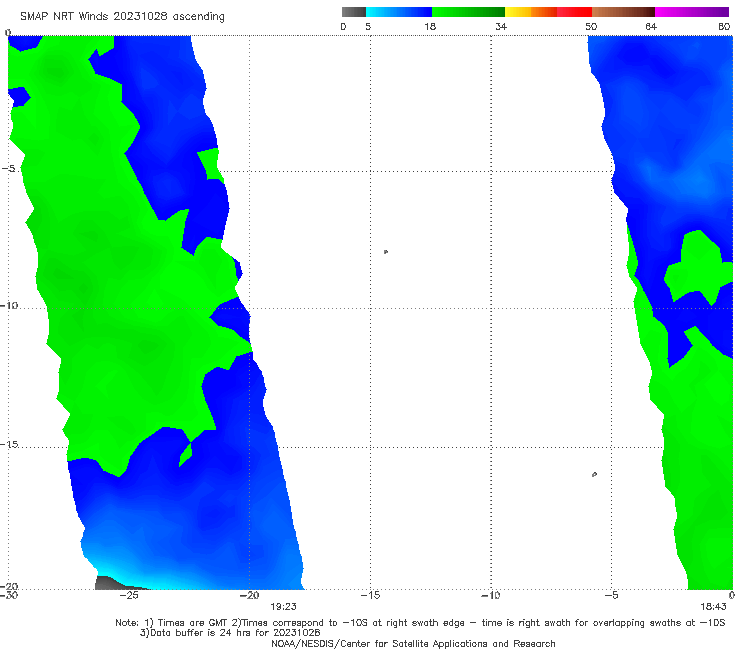Viewport: 740px width, 650px height.
Task: Click the "-30" longitude label at bottom left
Action: coord(9,595)
